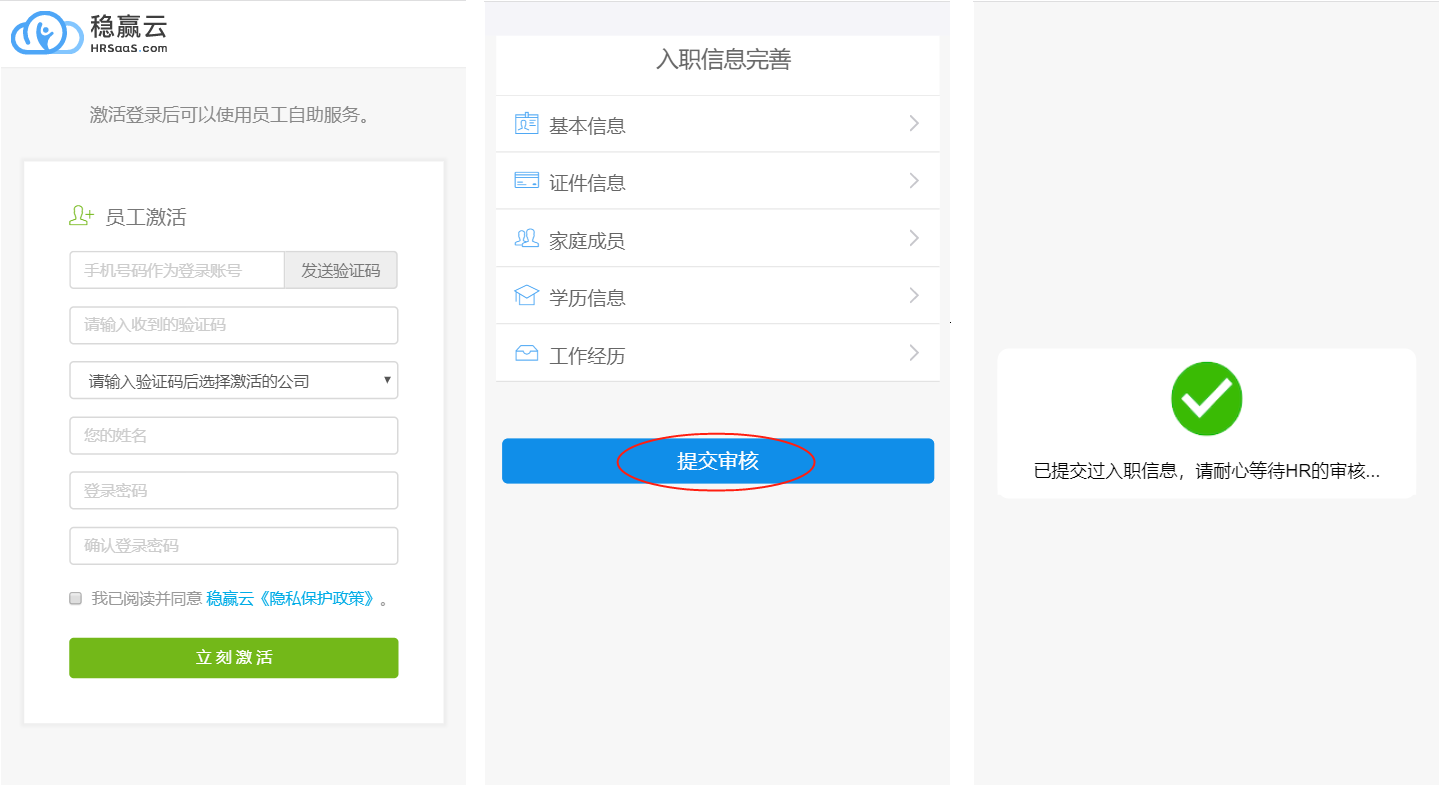Click the green success checkmark icon
The height and width of the screenshot is (785, 1440).
[x=1206, y=398]
